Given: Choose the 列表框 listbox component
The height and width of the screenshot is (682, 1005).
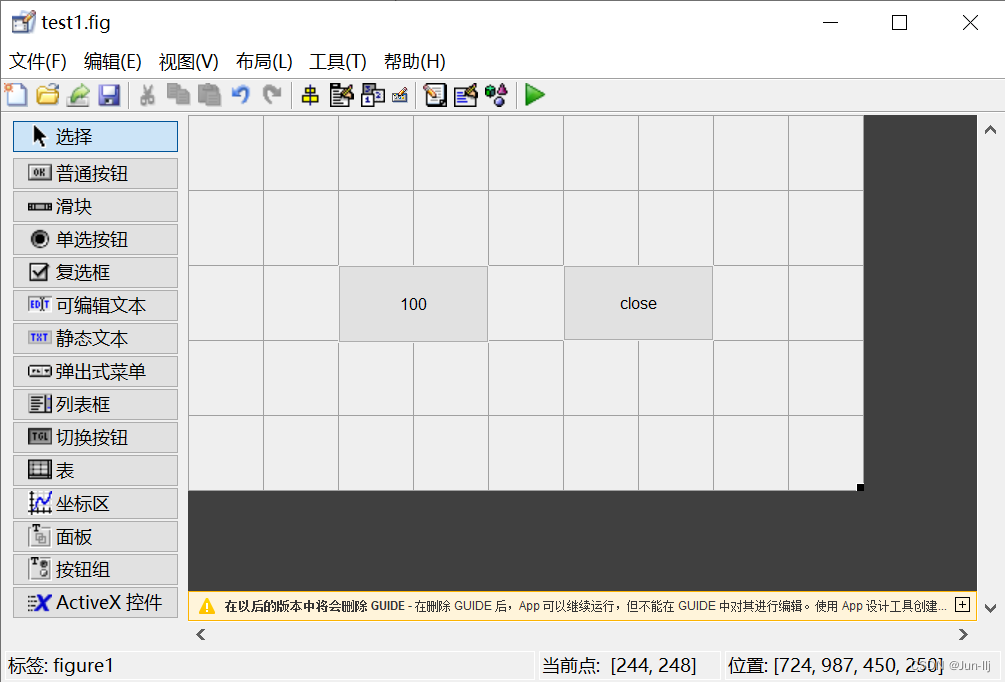Looking at the screenshot, I should point(96,404).
